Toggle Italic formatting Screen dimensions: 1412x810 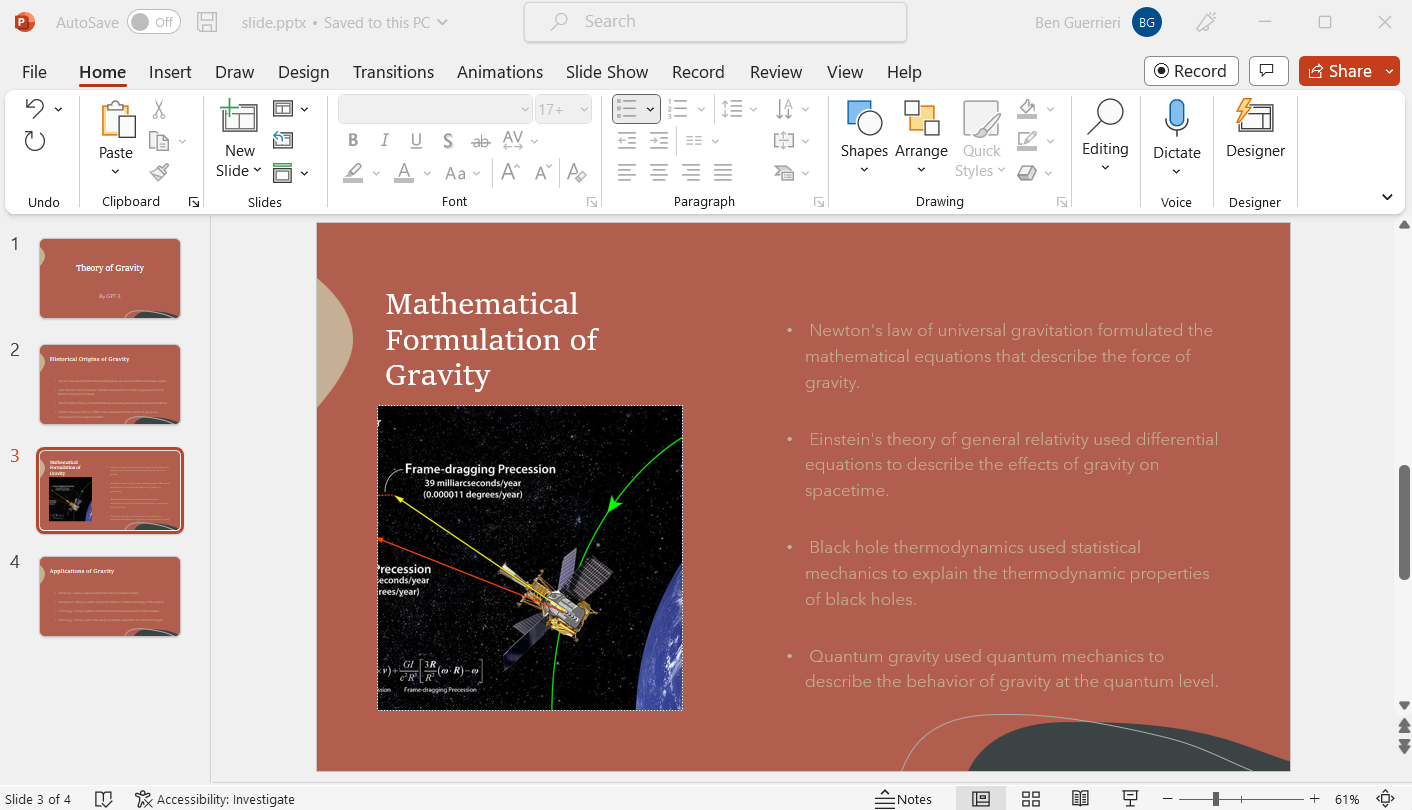click(384, 141)
